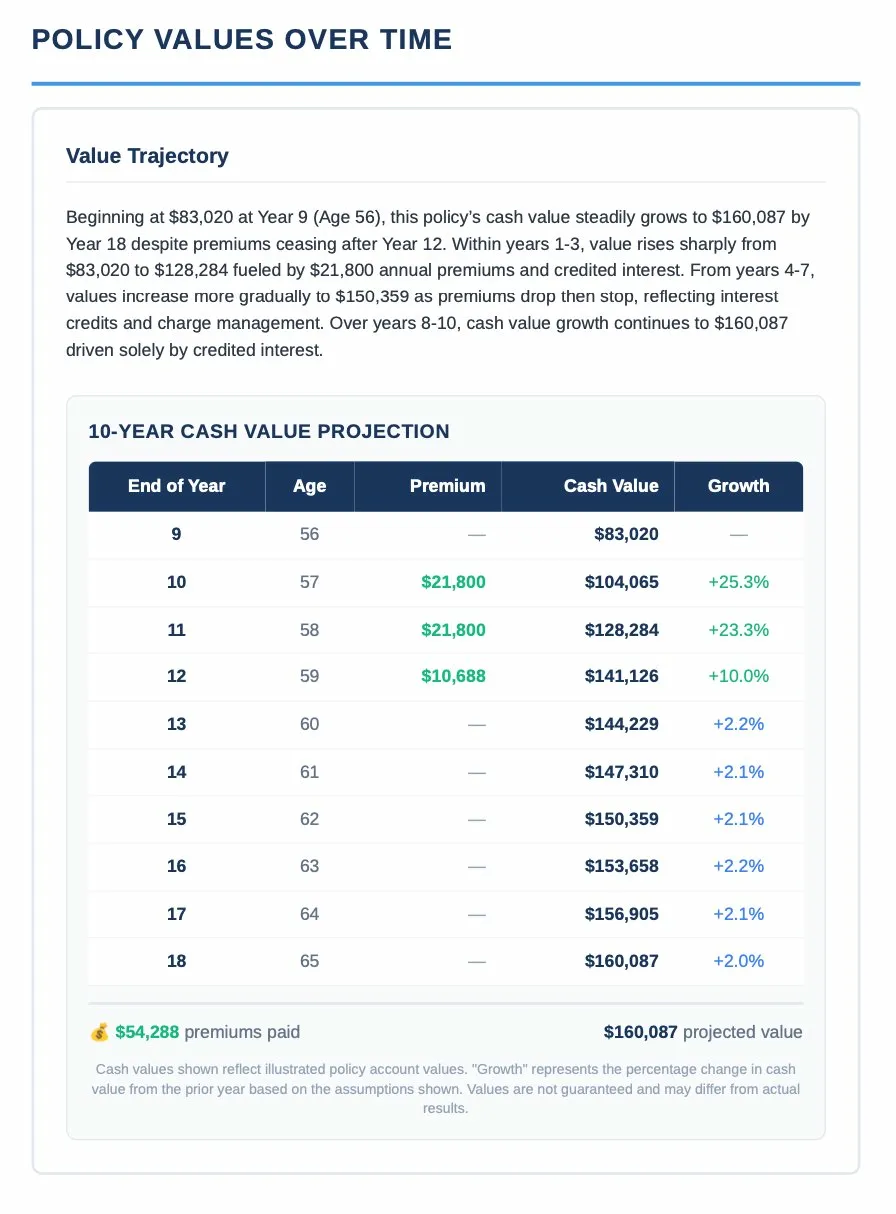896x1214 pixels.
Task: Click the Policy Values Over Time title
Action: (x=242, y=40)
